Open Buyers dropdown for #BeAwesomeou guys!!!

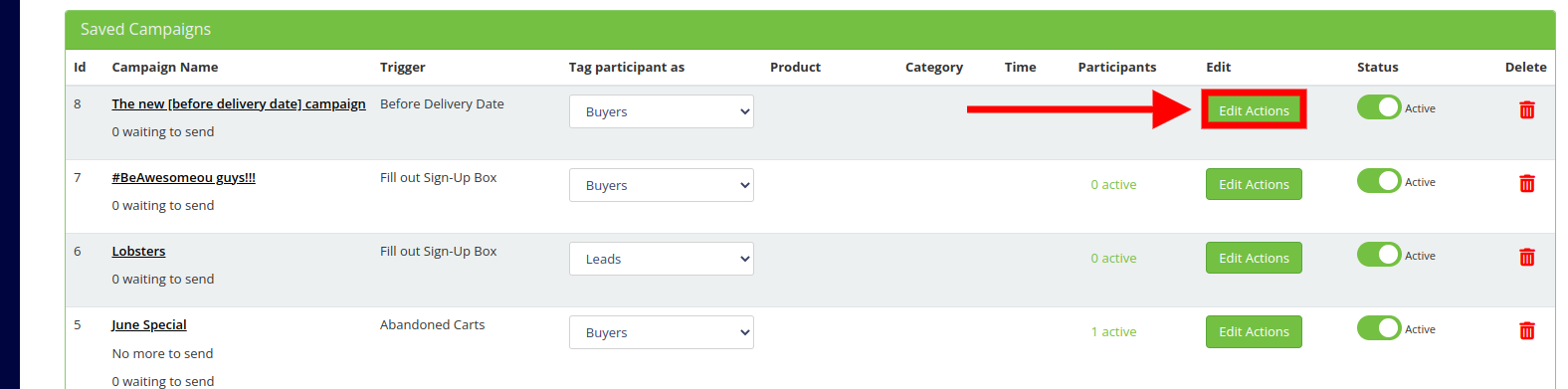point(662,185)
